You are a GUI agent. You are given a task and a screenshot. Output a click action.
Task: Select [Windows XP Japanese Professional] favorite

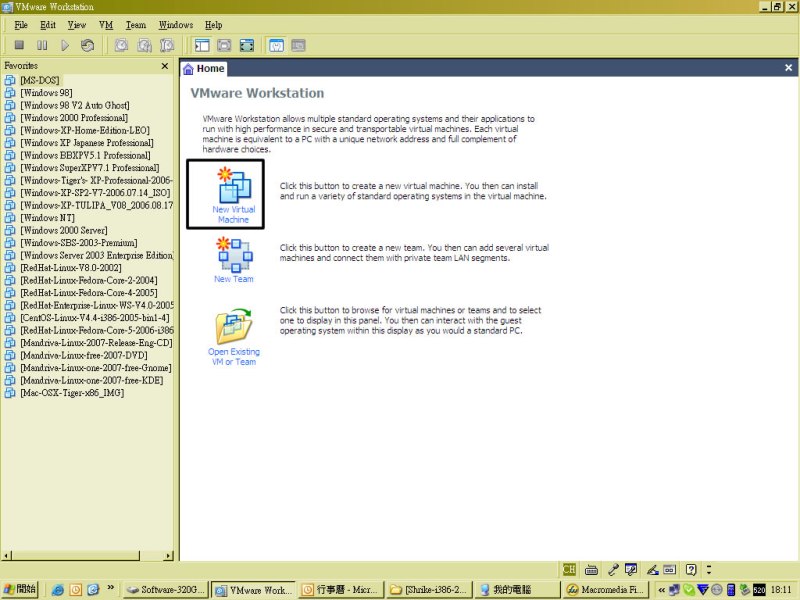[87, 143]
